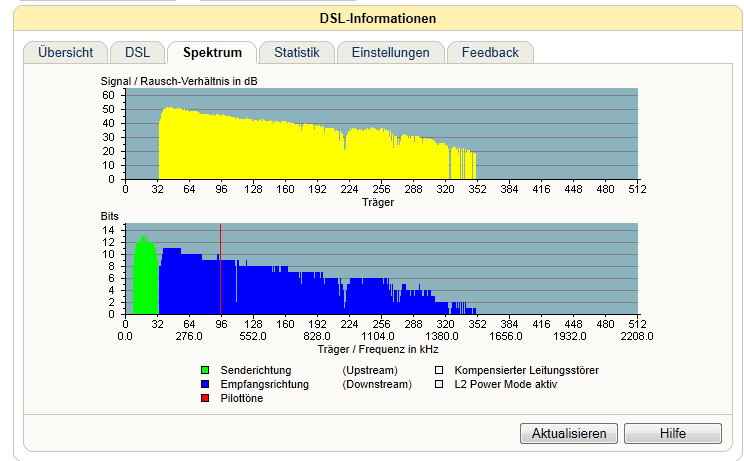The height and width of the screenshot is (461, 744).
Task: Click the green upstream area in Bits chart
Action: (145, 280)
